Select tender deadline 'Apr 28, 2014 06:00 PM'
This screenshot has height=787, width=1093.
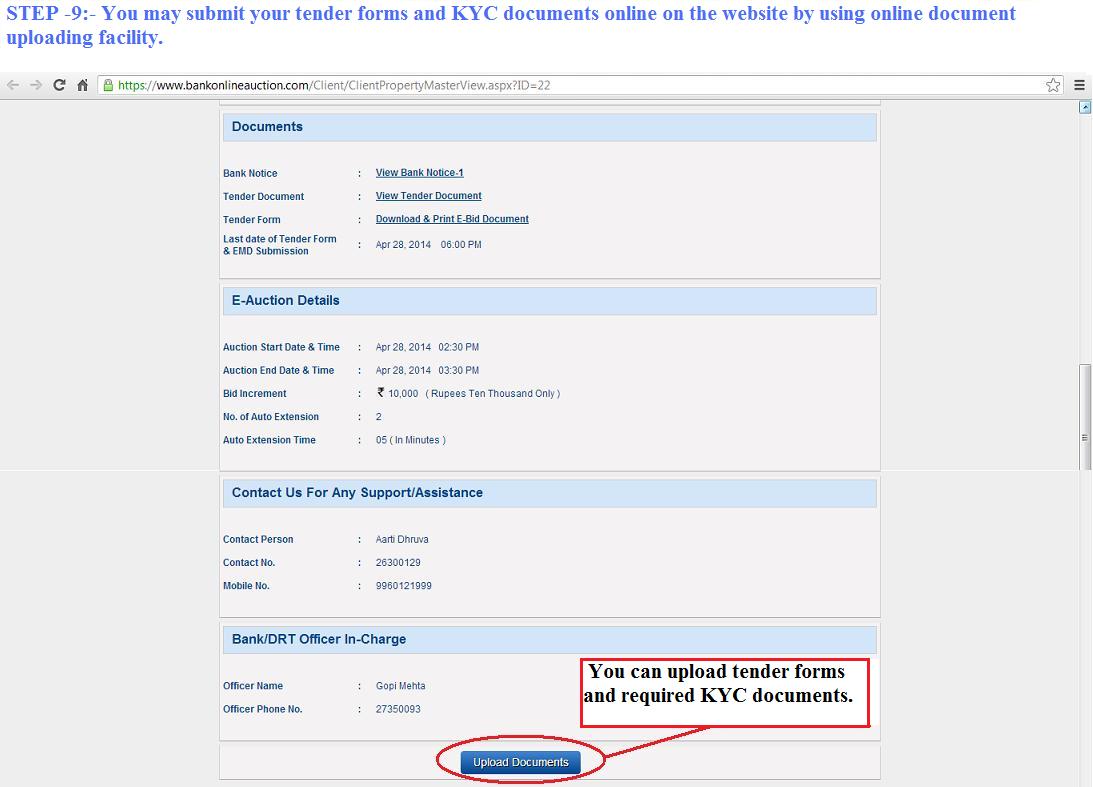[429, 245]
